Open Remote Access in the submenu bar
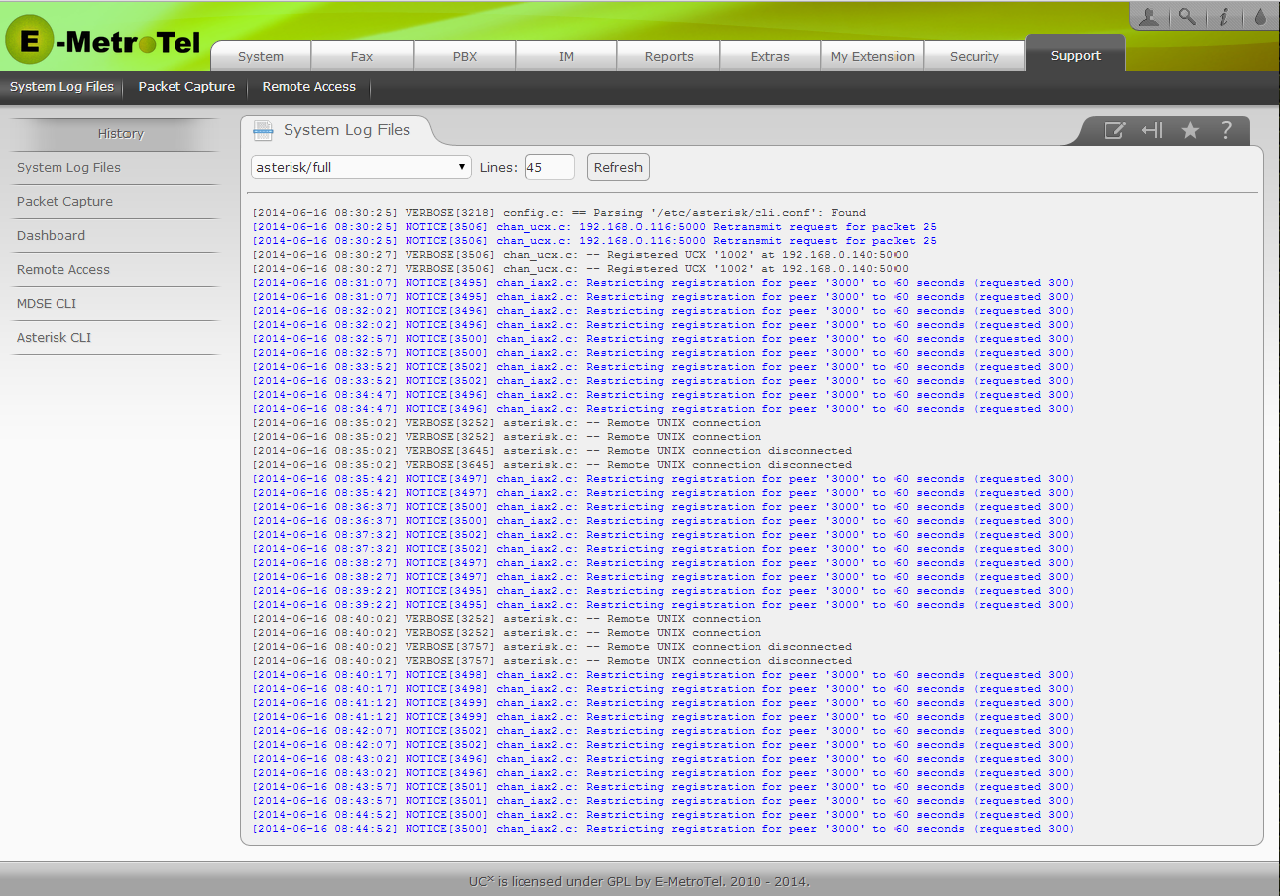The height and width of the screenshot is (896, 1281). tap(309, 87)
